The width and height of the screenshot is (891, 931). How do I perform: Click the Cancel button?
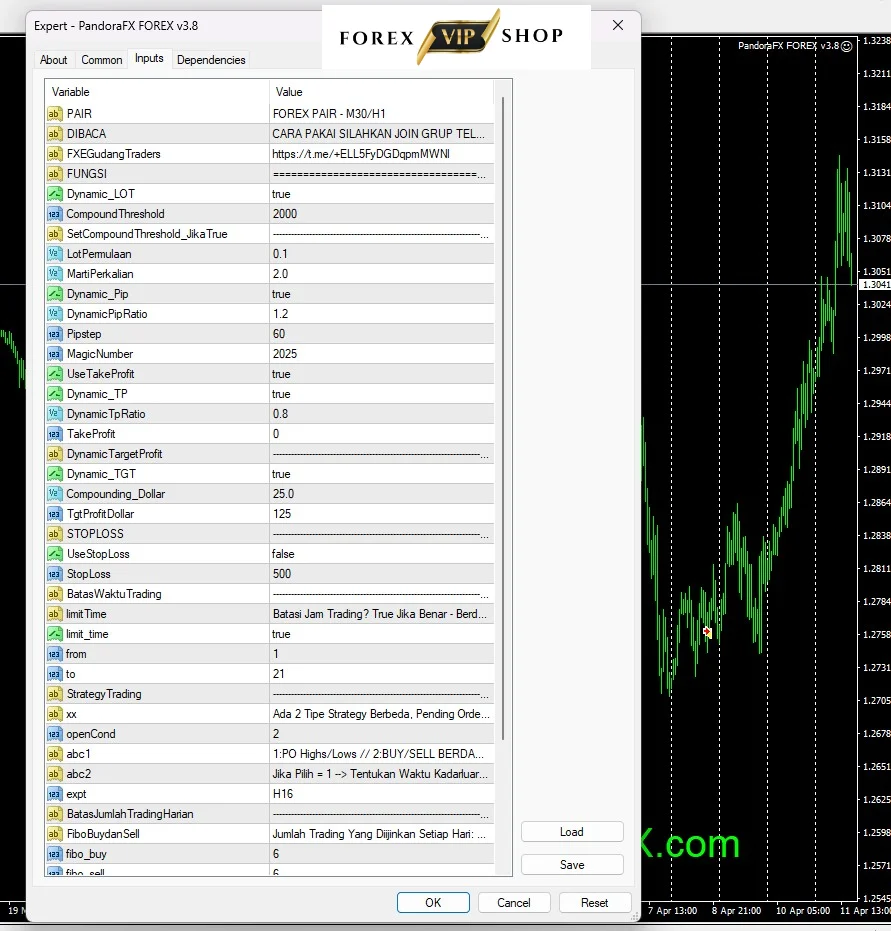514,902
